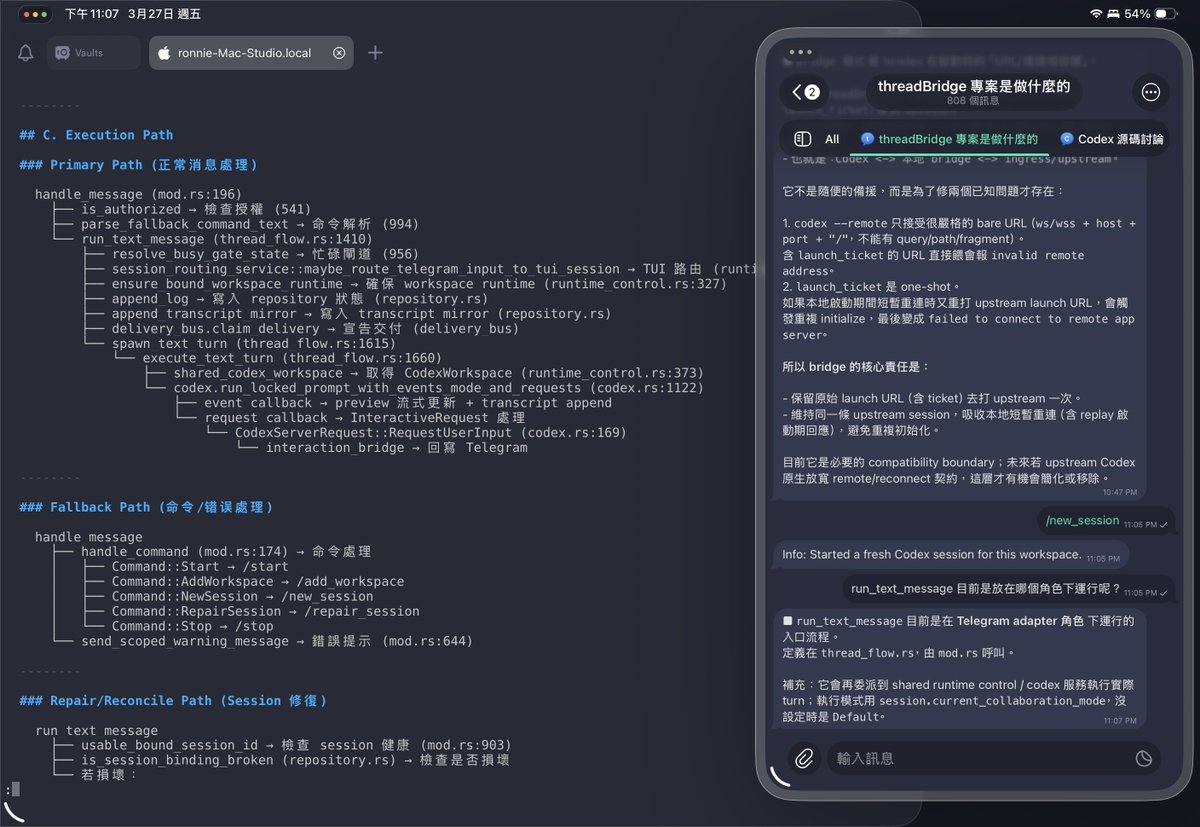Click the parse_fallback_command_text line
This screenshot has width=1200, height=827.
coord(250,224)
